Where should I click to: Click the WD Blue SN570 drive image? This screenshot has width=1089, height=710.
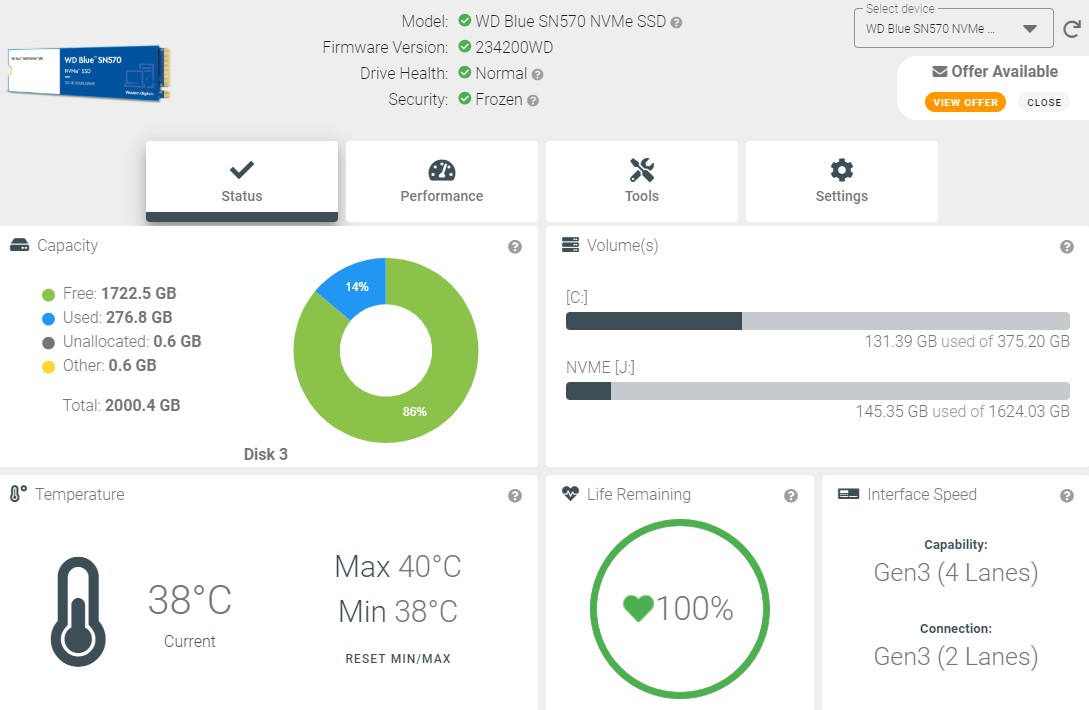[89, 73]
